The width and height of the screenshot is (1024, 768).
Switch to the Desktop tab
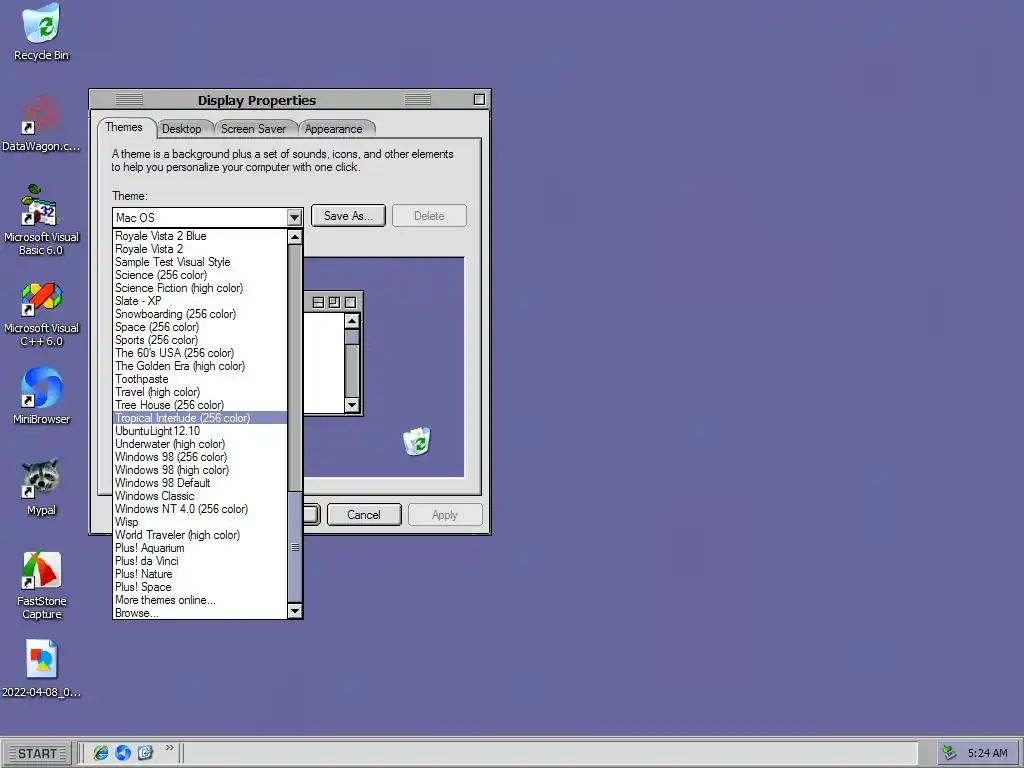pos(182,129)
